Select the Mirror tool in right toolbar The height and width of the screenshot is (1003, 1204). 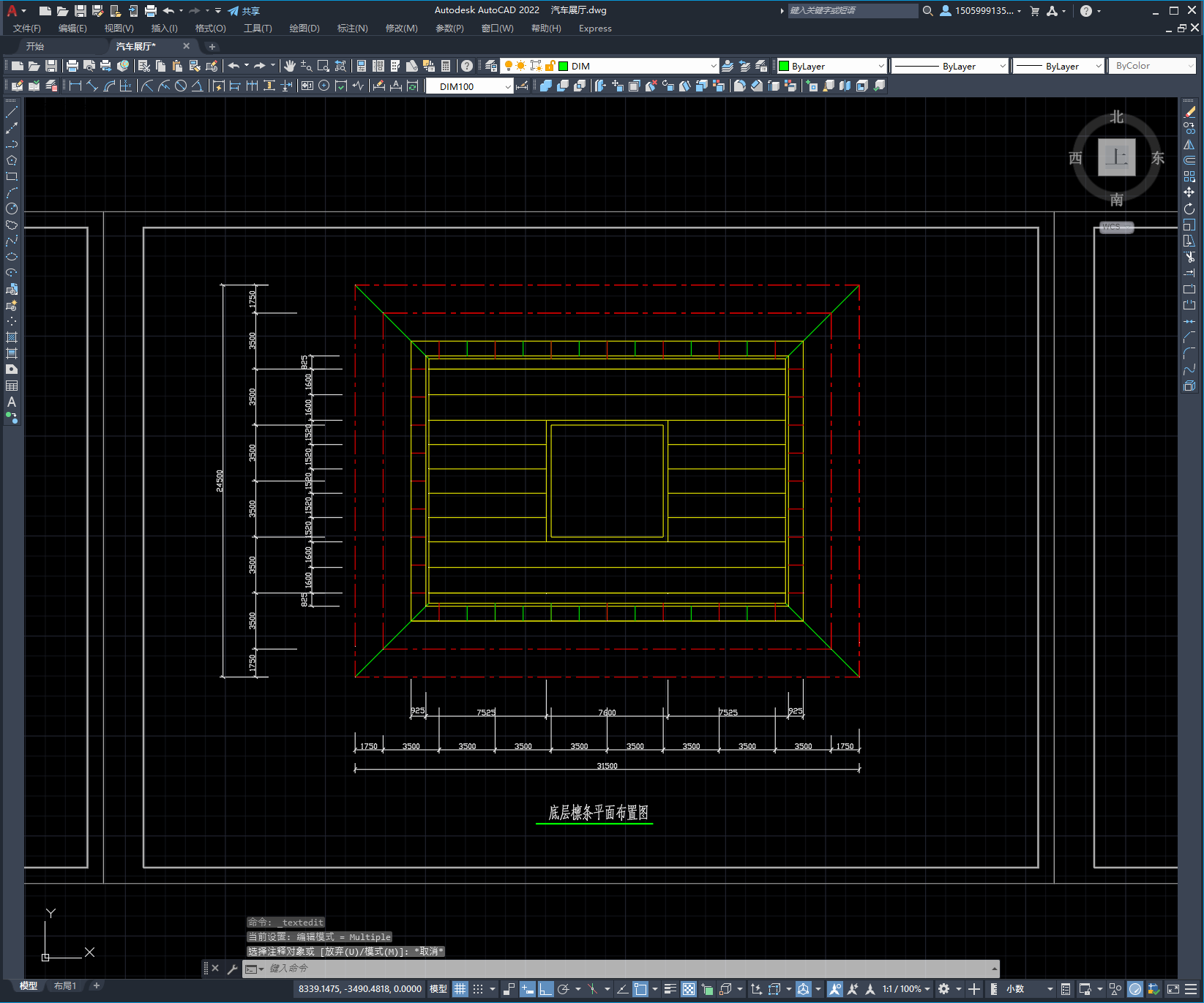(1189, 144)
